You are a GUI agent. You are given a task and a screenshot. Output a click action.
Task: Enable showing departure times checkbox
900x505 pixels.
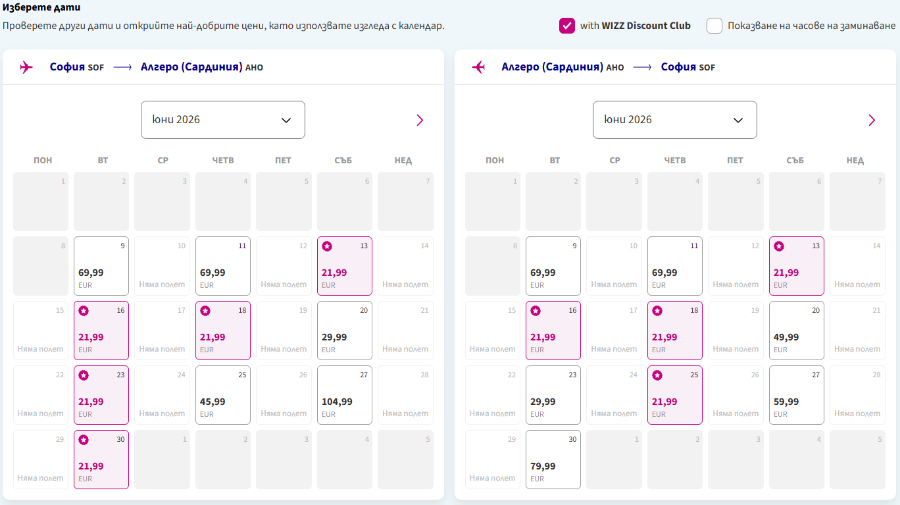click(714, 26)
